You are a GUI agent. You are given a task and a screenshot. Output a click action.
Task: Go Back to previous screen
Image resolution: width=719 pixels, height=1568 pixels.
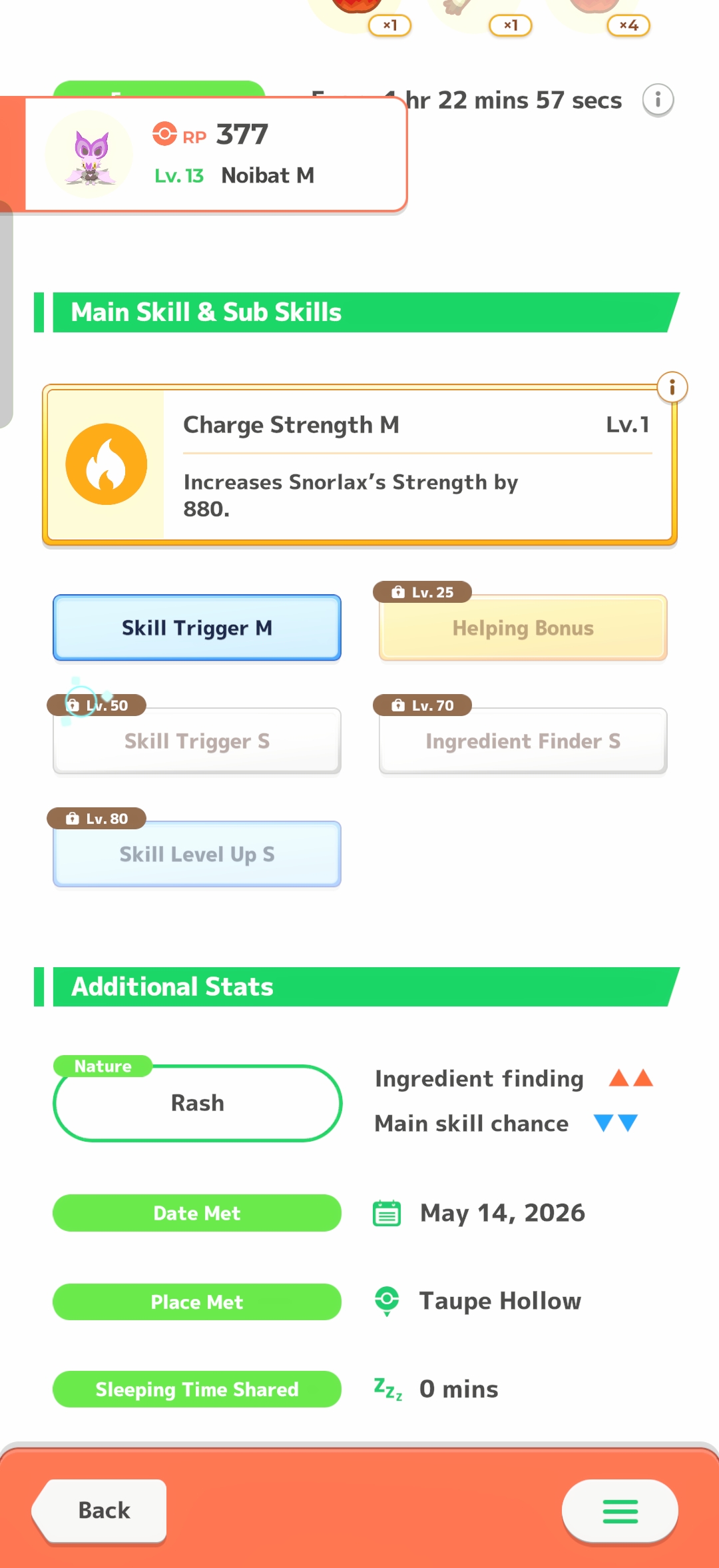click(x=100, y=1511)
